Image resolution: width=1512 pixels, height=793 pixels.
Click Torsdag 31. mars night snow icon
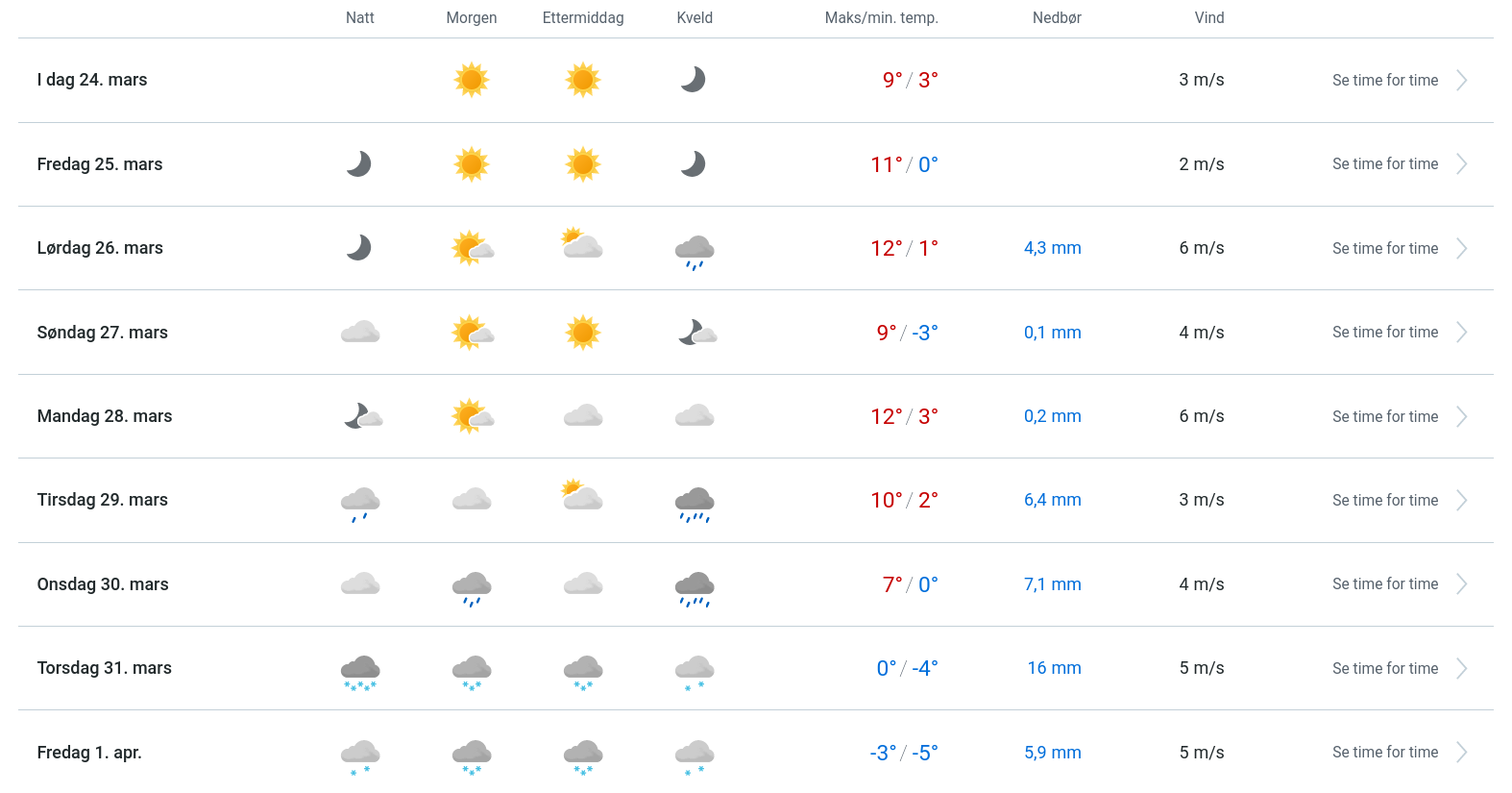[x=360, y=671]
